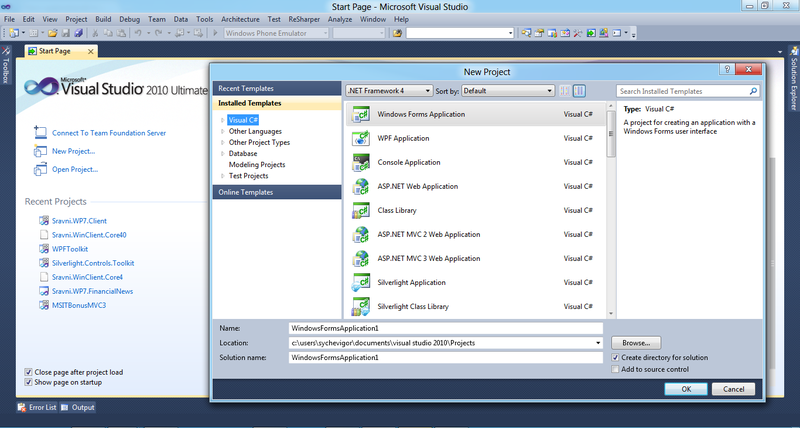Viewport: 800px width, 428px height.
Task: Click the New Project dialog help button
Action: [x=728, y=69]
